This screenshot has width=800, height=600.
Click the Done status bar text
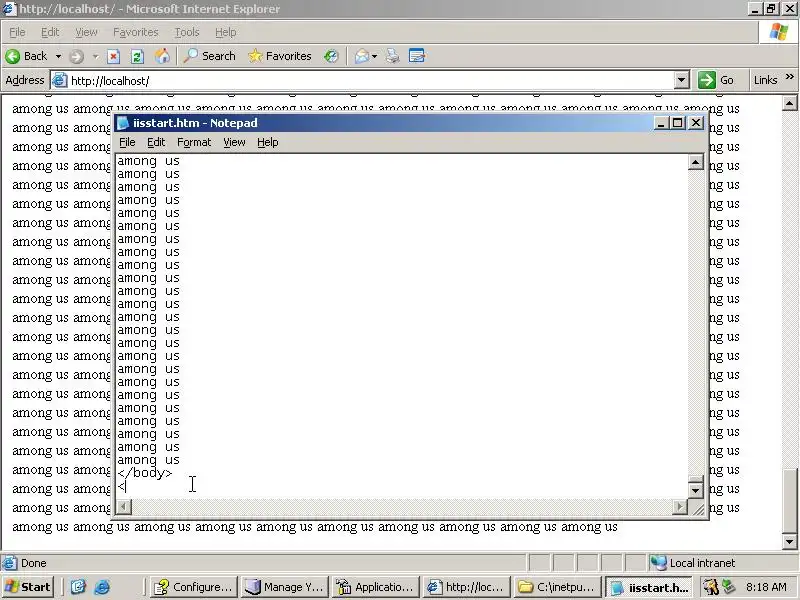tap(34, 563)
